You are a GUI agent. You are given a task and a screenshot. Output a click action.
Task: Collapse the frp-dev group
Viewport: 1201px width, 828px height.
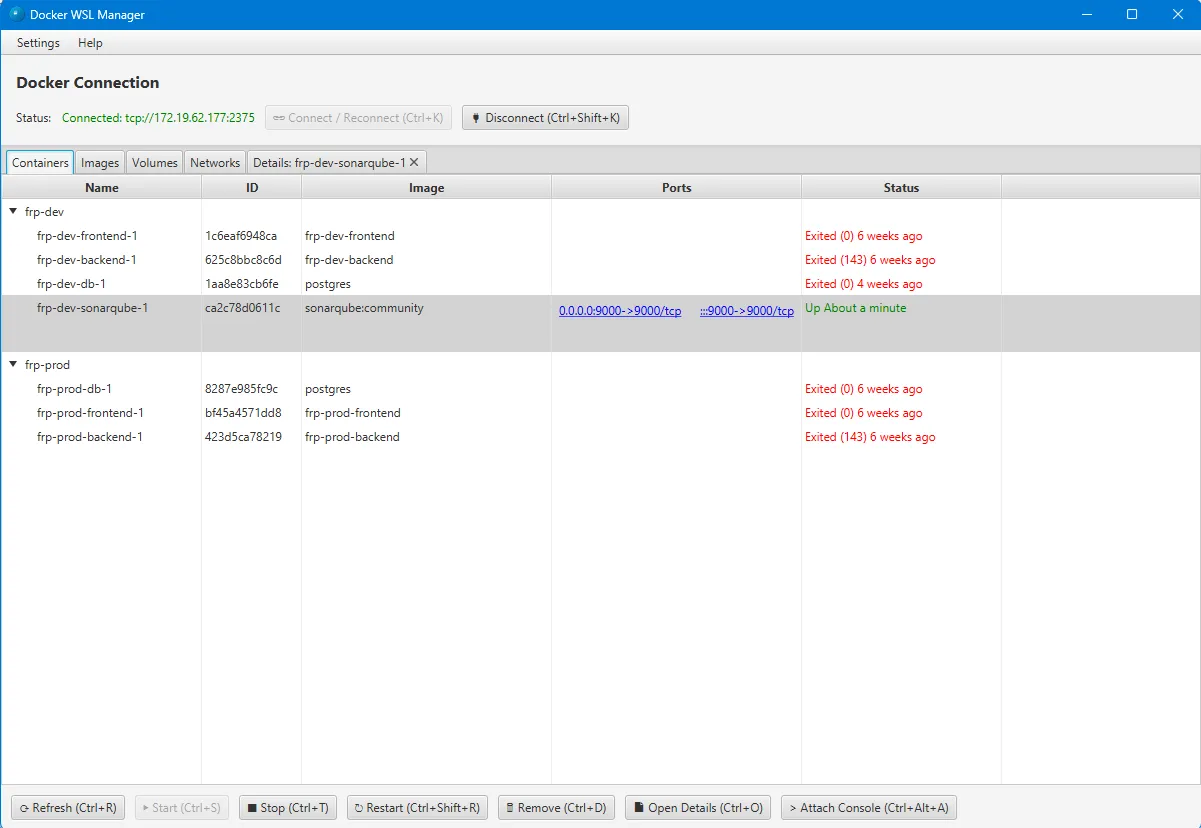point(13,212)
